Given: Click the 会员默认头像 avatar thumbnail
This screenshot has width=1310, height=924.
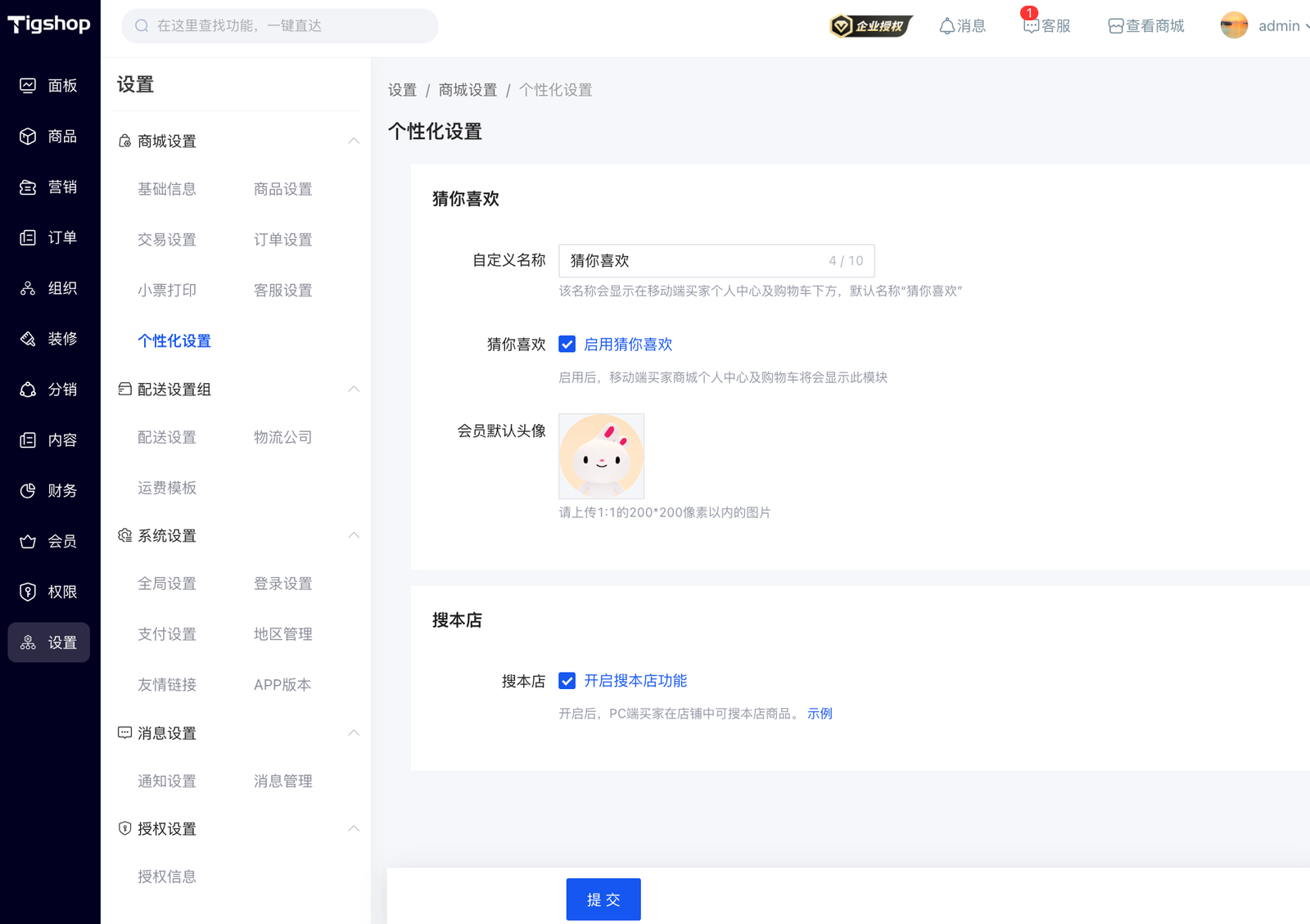Looking at the screenshot, I should coord(601,456).
